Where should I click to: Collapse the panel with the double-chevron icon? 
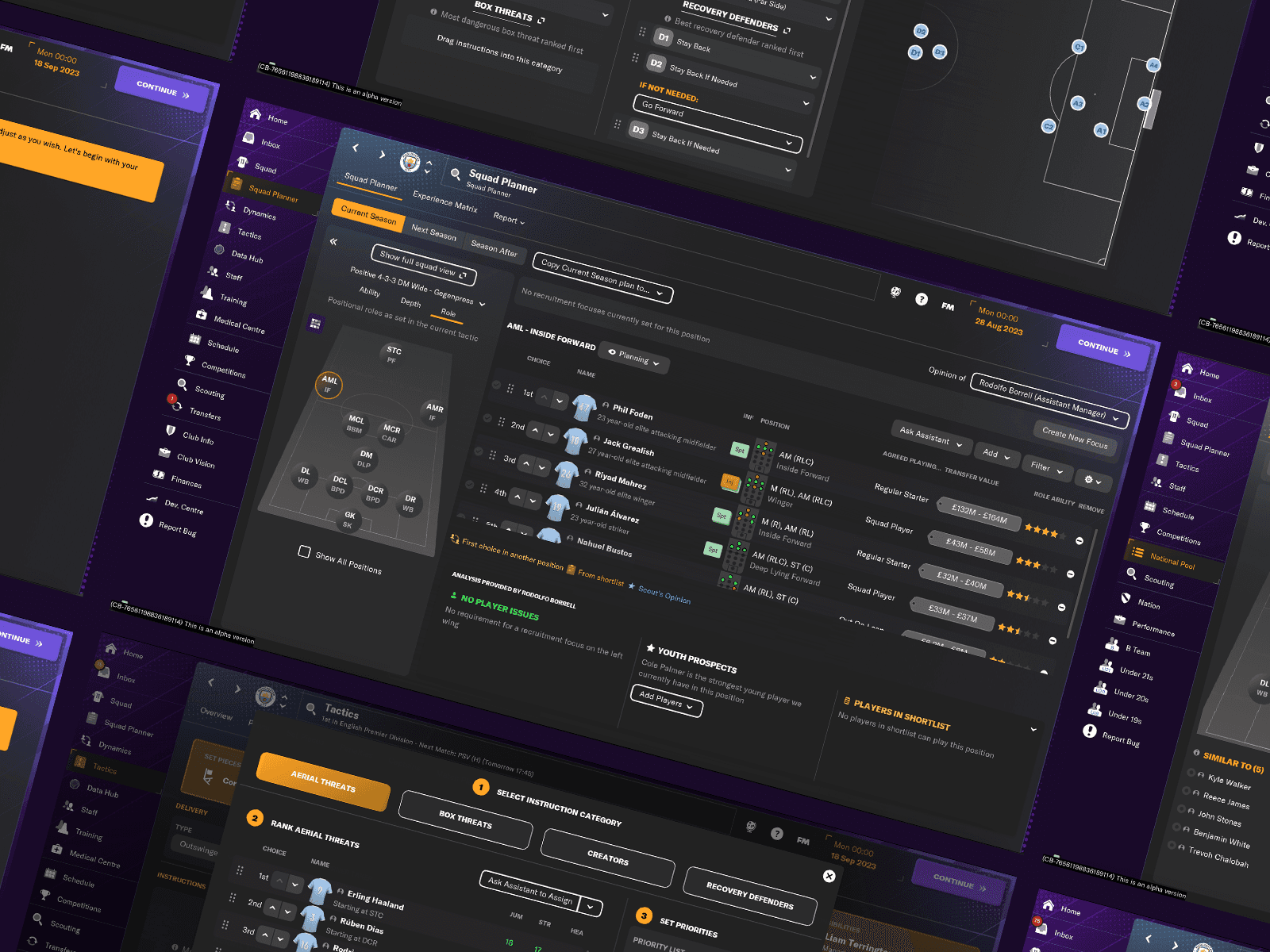(x=333, y=241)
